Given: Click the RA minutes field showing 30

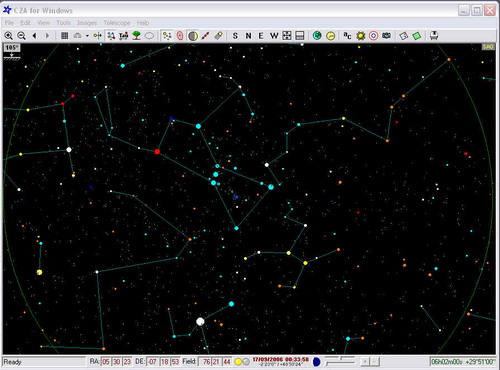Looking at the screenshot, I should [117, 362].
